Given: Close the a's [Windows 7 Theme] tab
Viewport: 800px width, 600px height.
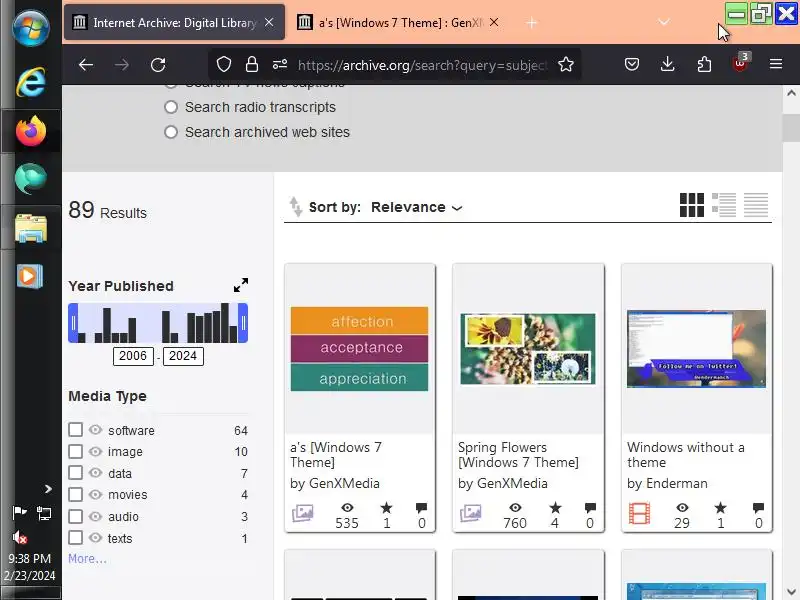Looking at the screenshot, I should (x=494, y=22).
